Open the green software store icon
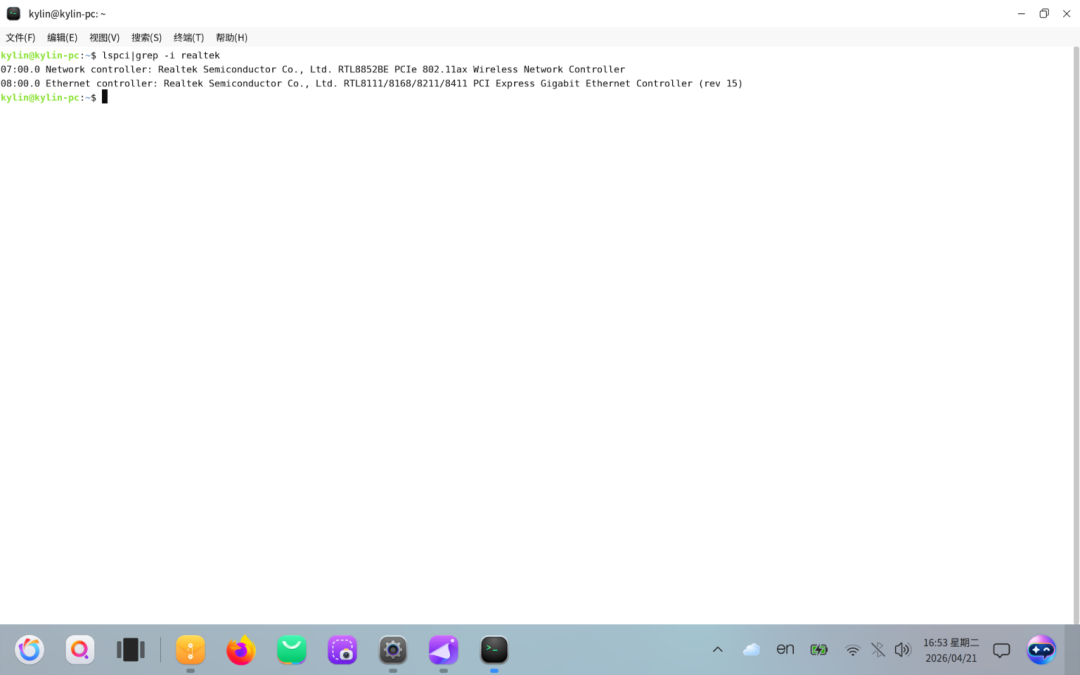The height and width of the screenshot is (675, 1080). point(291,650)
